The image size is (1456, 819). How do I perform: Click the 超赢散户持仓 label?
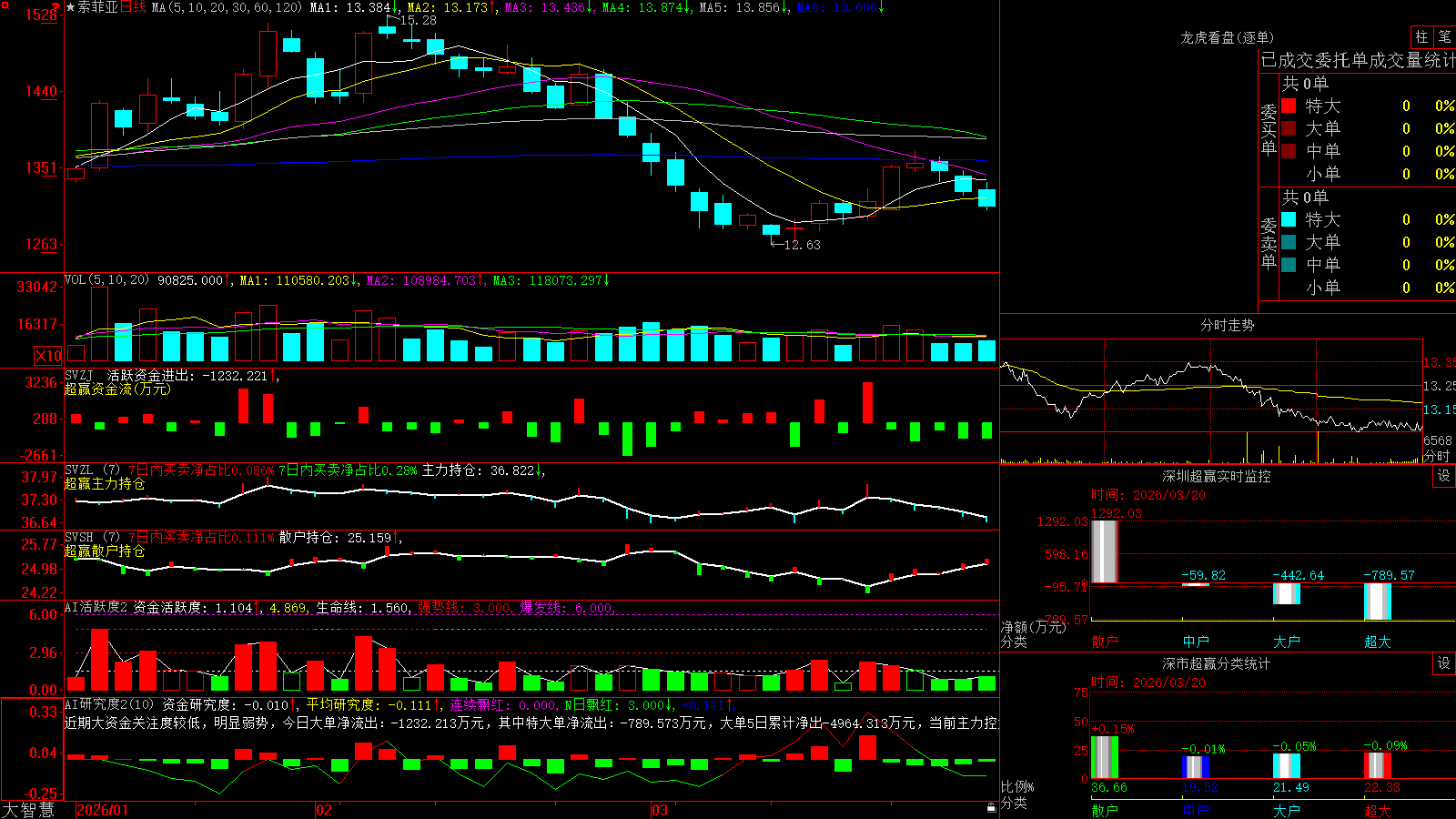point(105,551)
